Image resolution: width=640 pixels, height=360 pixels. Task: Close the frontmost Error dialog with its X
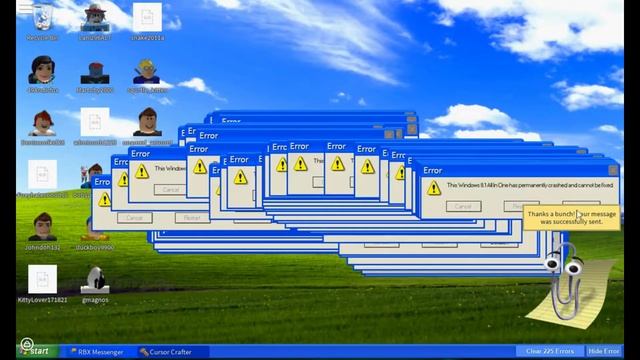[x=613, y=170]
